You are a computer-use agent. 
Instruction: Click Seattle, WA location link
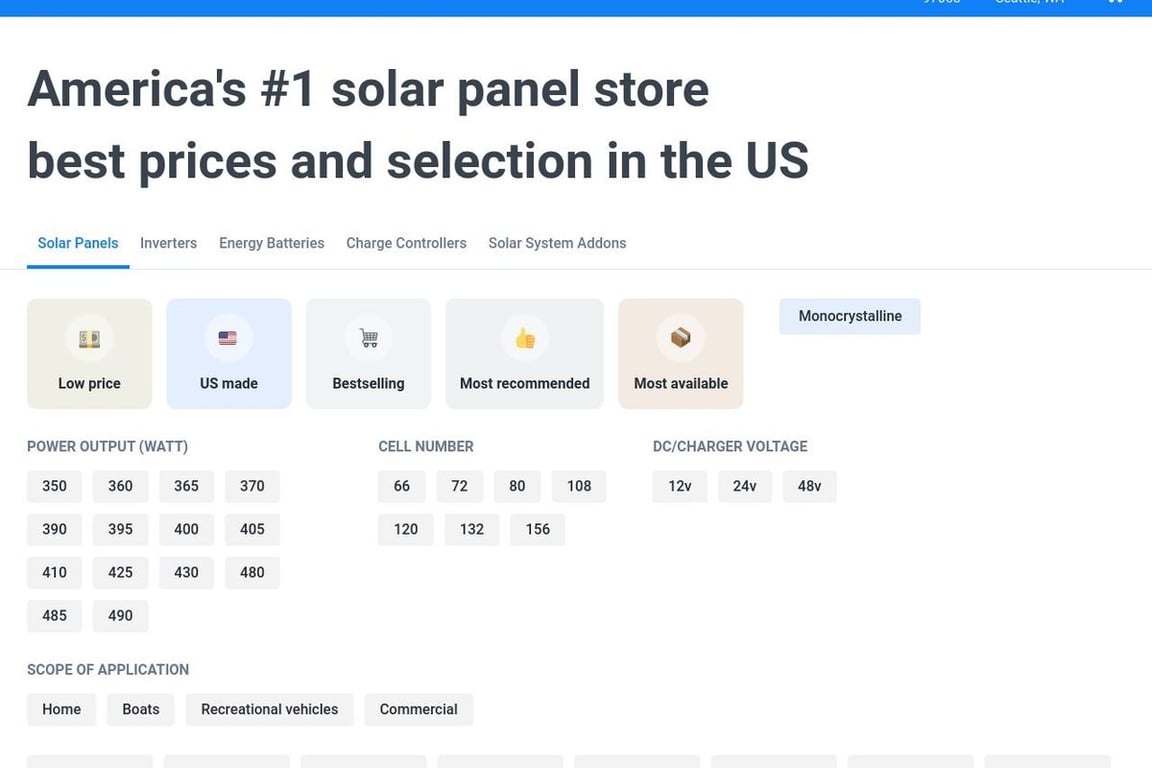(x=1030, y=3)
